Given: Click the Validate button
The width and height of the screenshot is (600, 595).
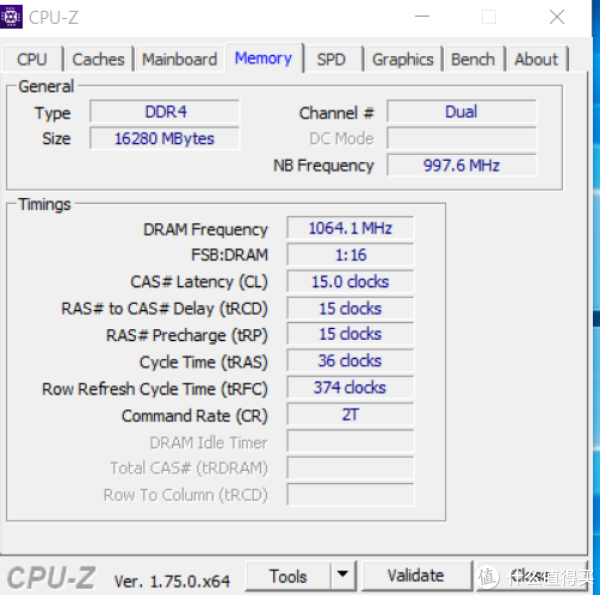Looking at the screenshot, I should point(415,575).
